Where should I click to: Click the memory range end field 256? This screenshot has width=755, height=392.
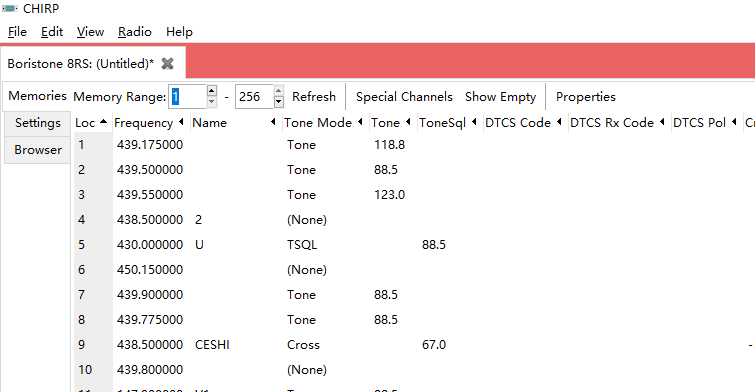[254, 96]
